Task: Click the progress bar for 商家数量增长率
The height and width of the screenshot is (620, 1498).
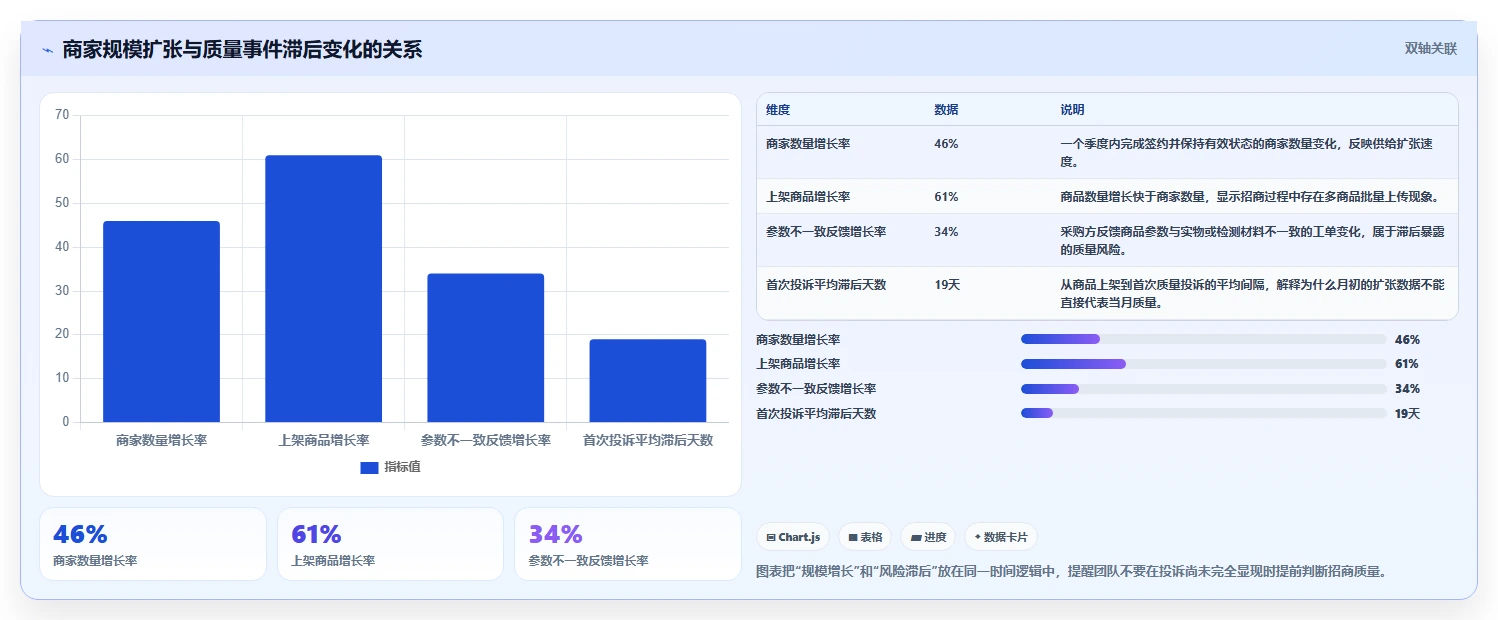Action: point(1203,340)
